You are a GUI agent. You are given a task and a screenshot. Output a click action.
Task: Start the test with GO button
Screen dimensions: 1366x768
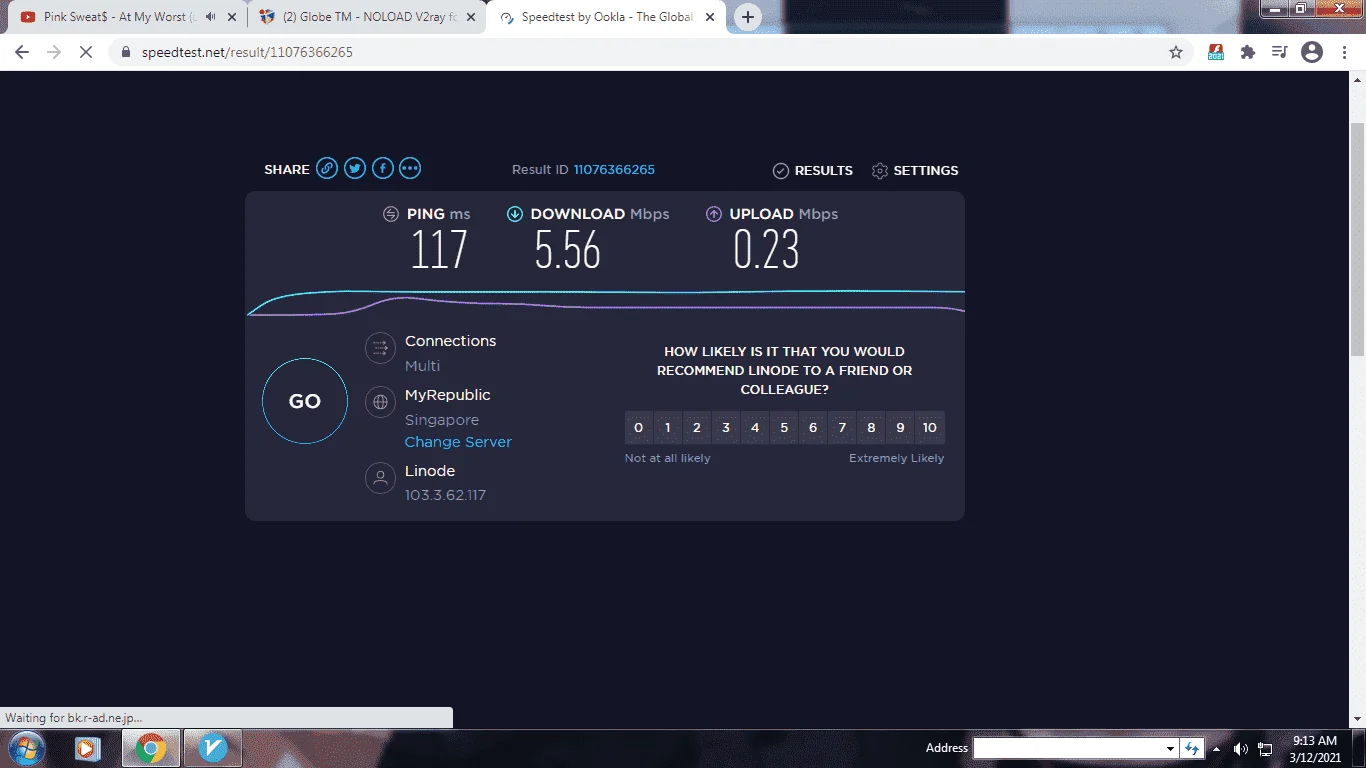coord(305,401)
